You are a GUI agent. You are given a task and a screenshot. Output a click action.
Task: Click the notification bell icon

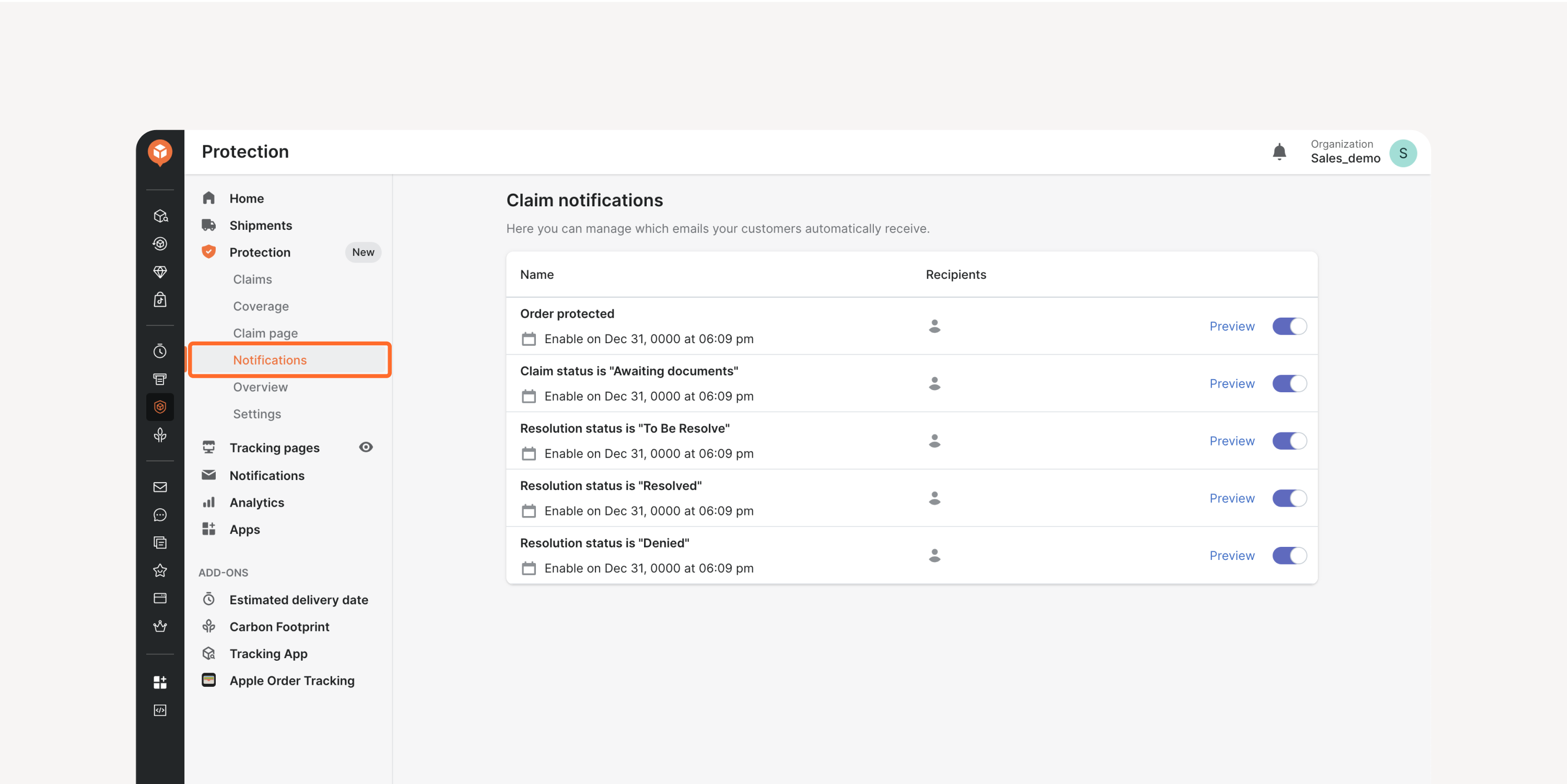point(1279,152)
